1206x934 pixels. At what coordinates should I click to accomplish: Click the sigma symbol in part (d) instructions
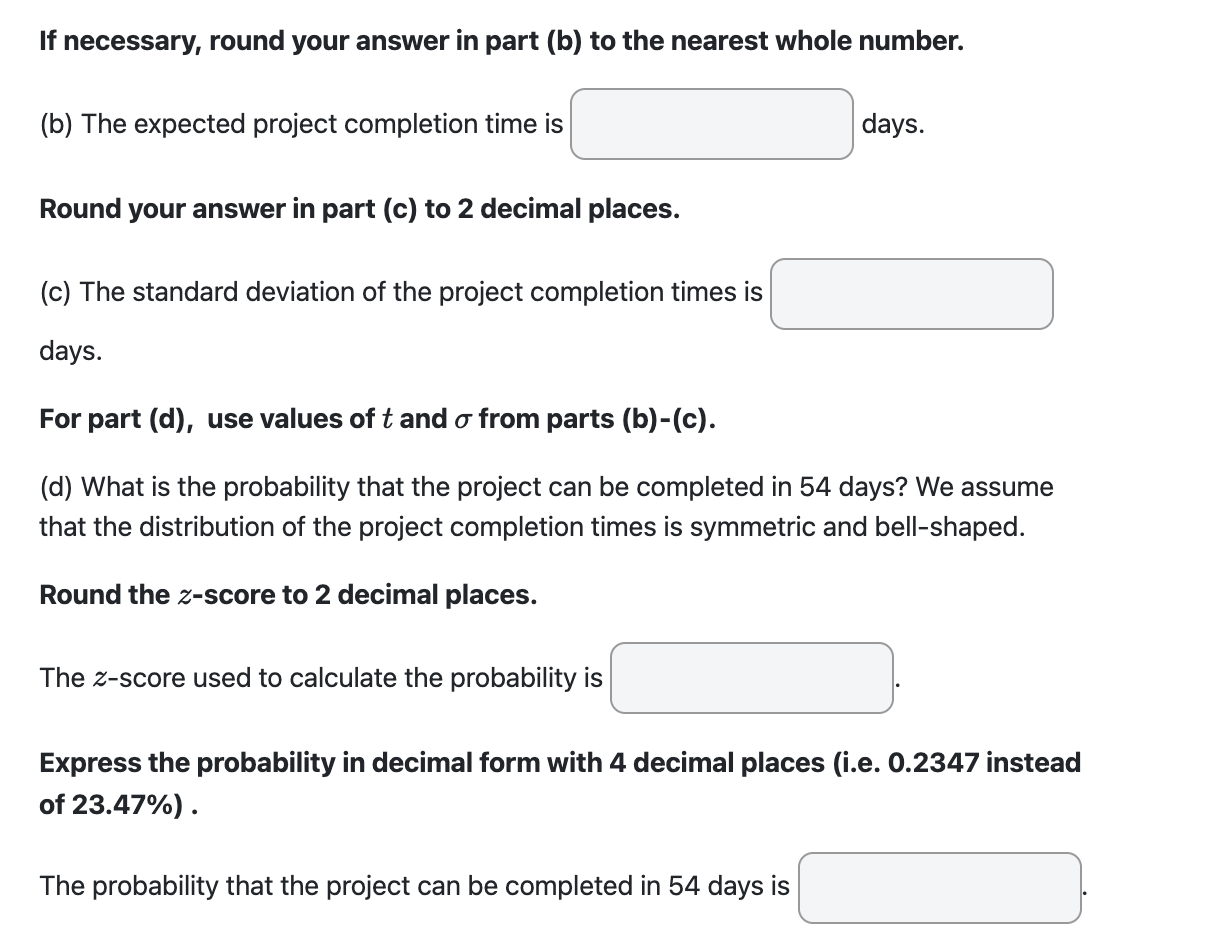pyautogui.click(x=462, y=418)
